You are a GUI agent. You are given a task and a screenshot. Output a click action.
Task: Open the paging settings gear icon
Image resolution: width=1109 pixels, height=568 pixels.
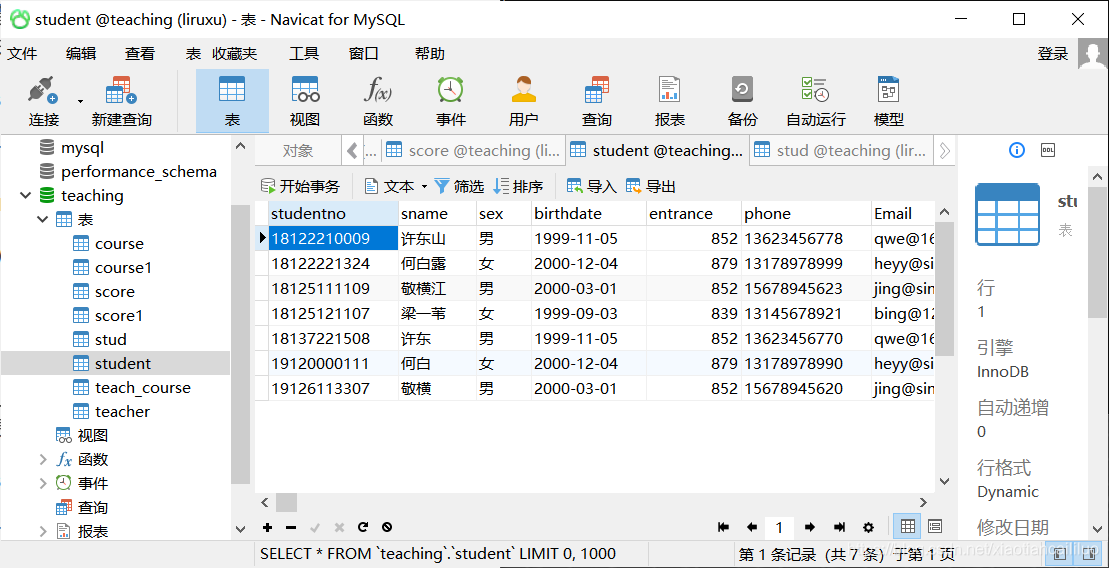869,527
